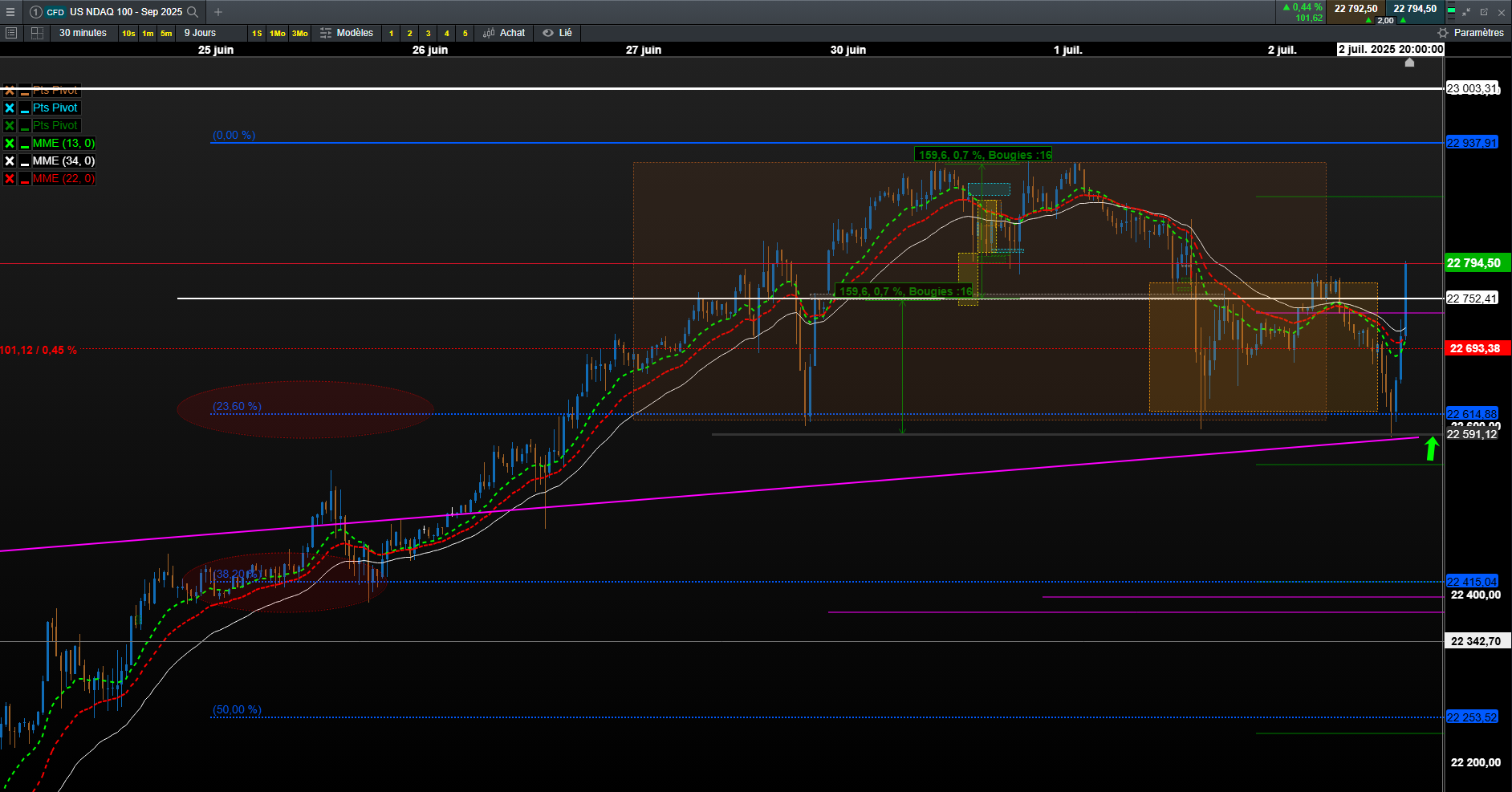
Task: Click the collapse arrows icon top right
Action: pos(1466,12)
